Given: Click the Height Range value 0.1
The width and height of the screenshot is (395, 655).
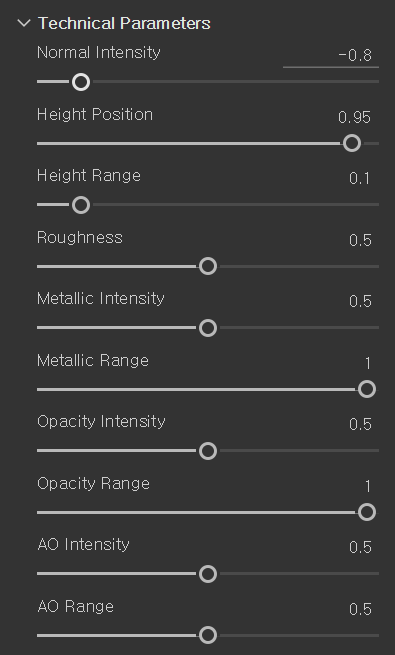Looking at the screenshot, I should (x=360, y=179).
